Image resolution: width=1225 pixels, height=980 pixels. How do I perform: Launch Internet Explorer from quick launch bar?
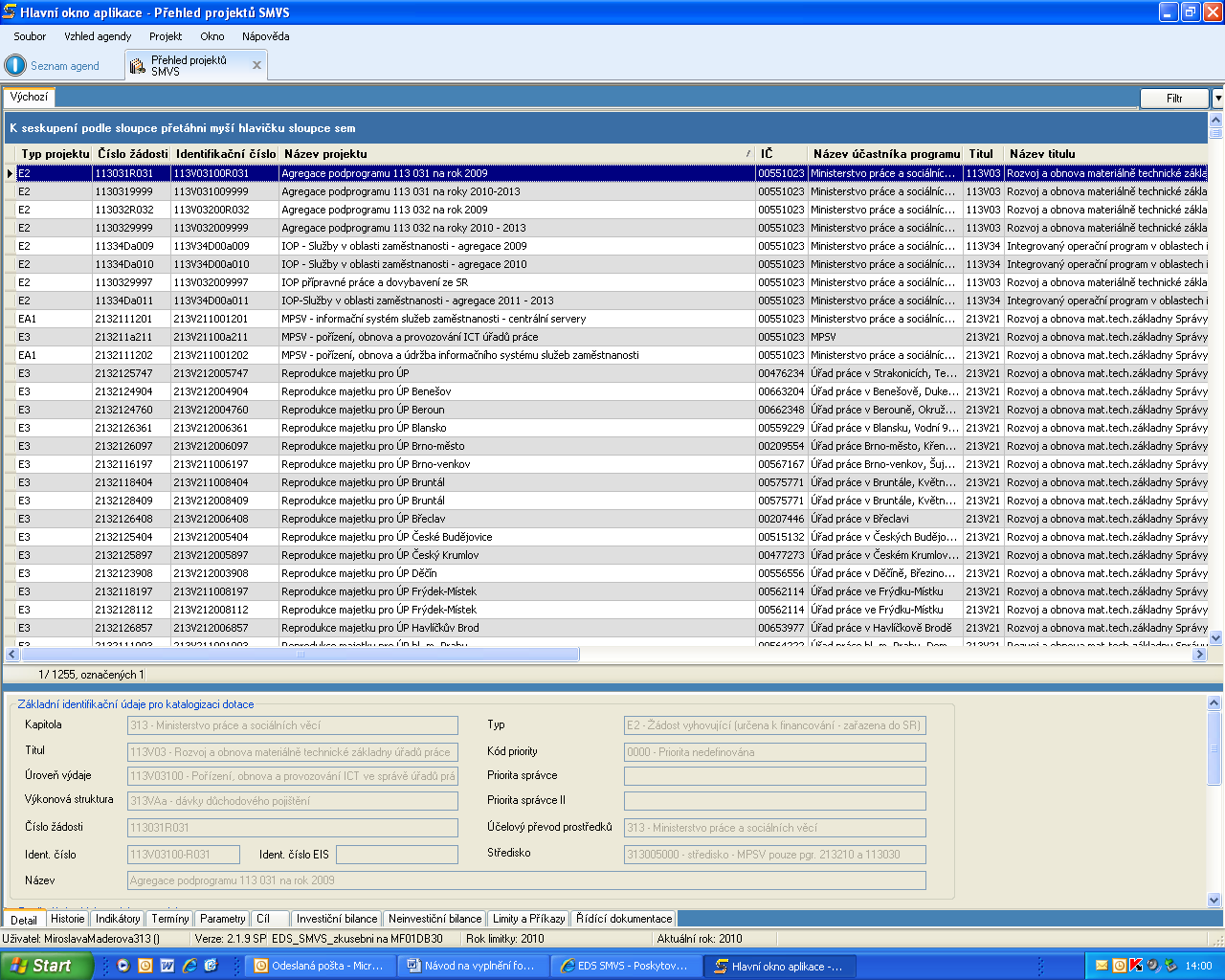pos(189,966)
